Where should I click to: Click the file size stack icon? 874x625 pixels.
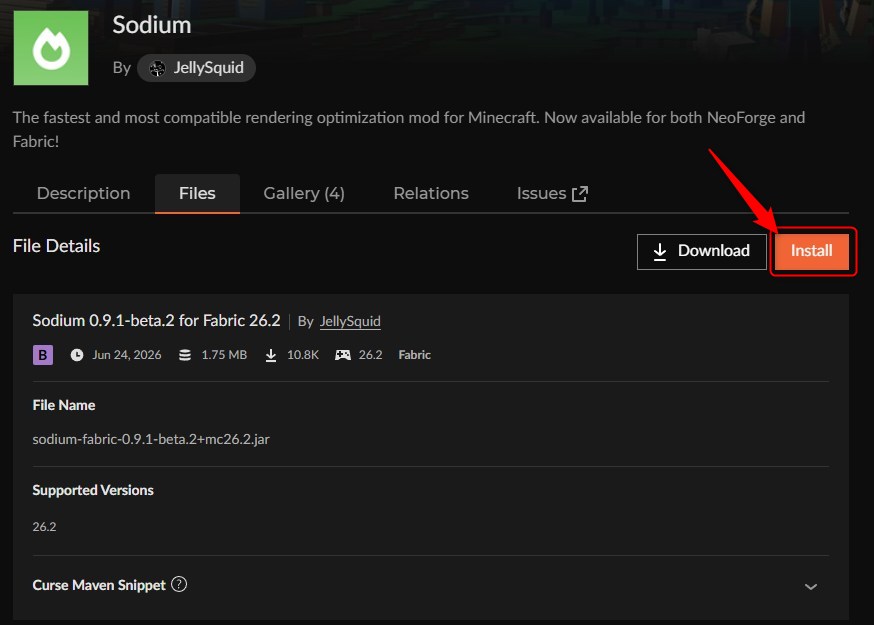(x=185, y=355)
